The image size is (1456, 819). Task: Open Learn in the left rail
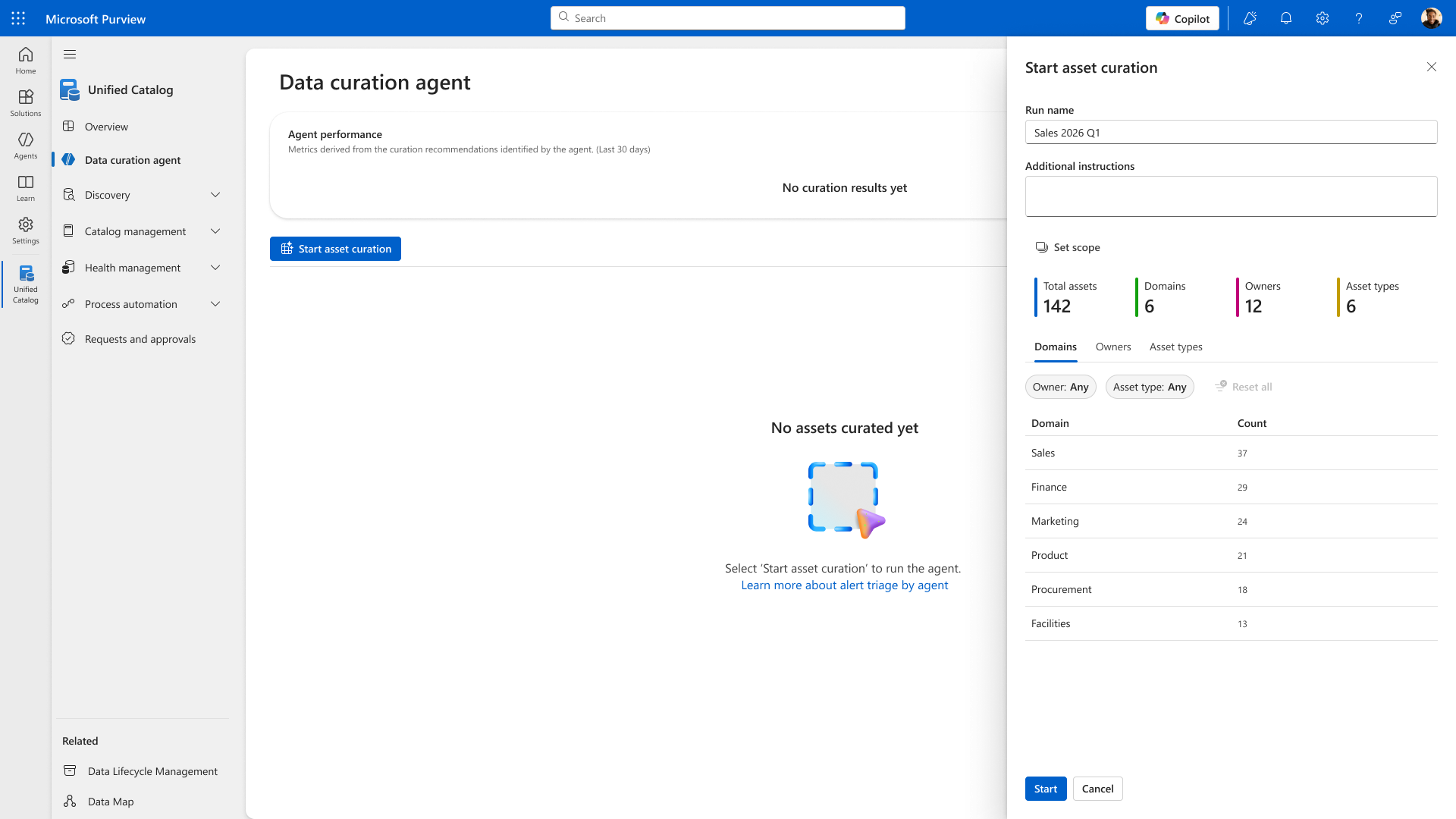point(26,188)
